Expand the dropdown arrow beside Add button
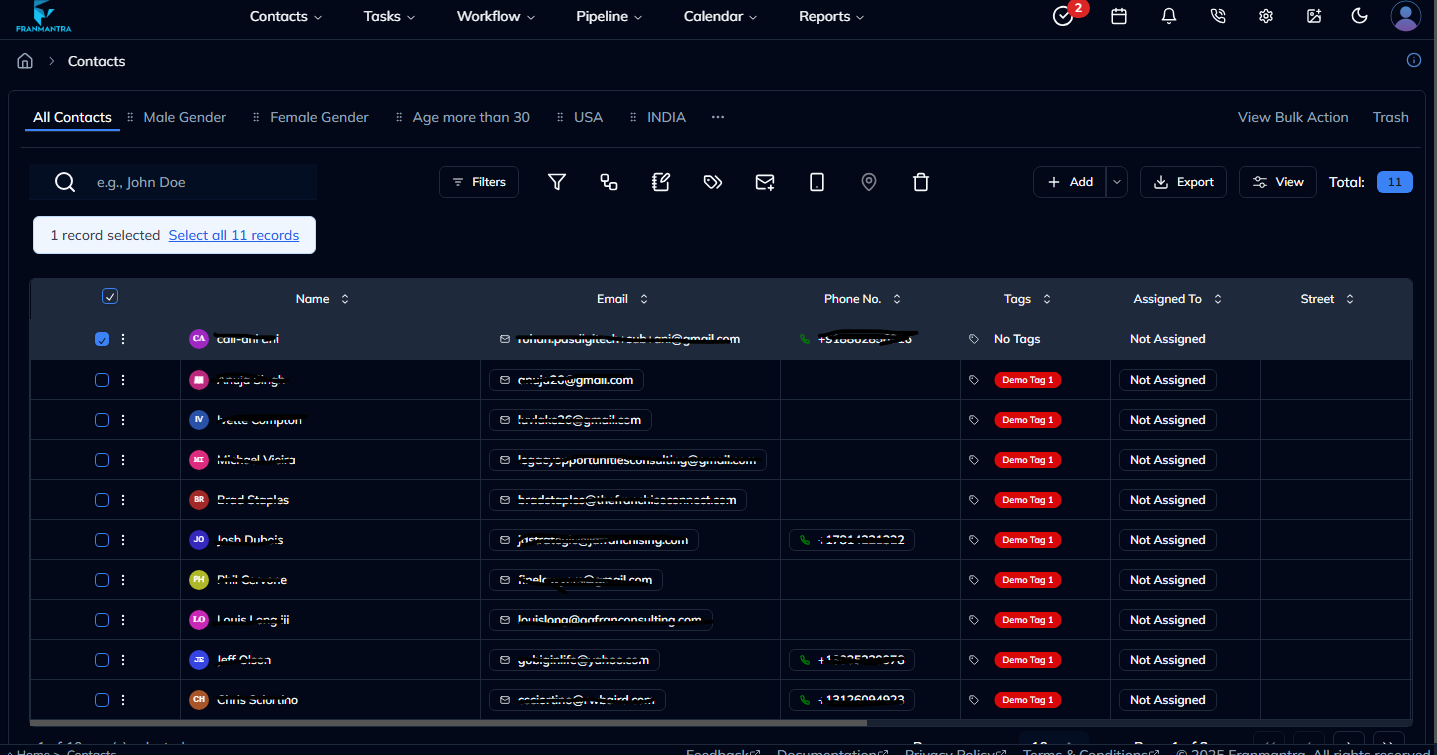 point(1117,182)
